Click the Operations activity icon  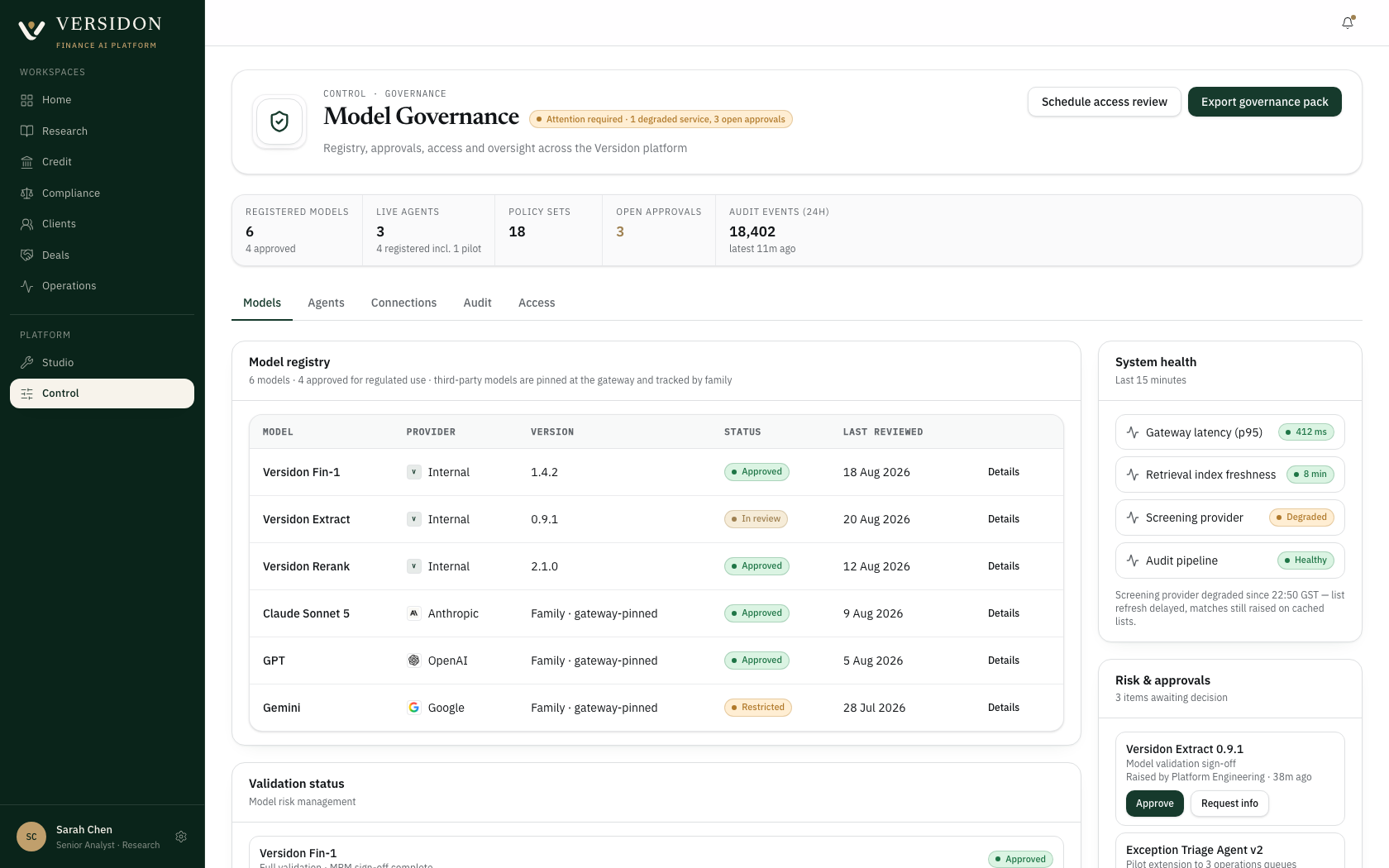coord(26,286)
